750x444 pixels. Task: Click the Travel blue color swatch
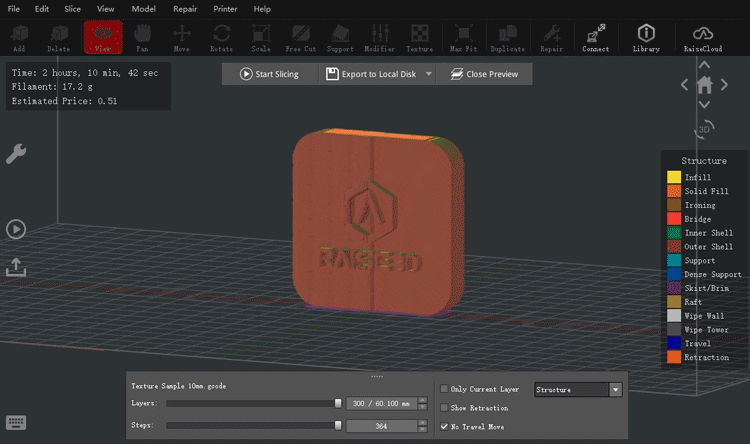pyautogui.click(x=674, y=344)
